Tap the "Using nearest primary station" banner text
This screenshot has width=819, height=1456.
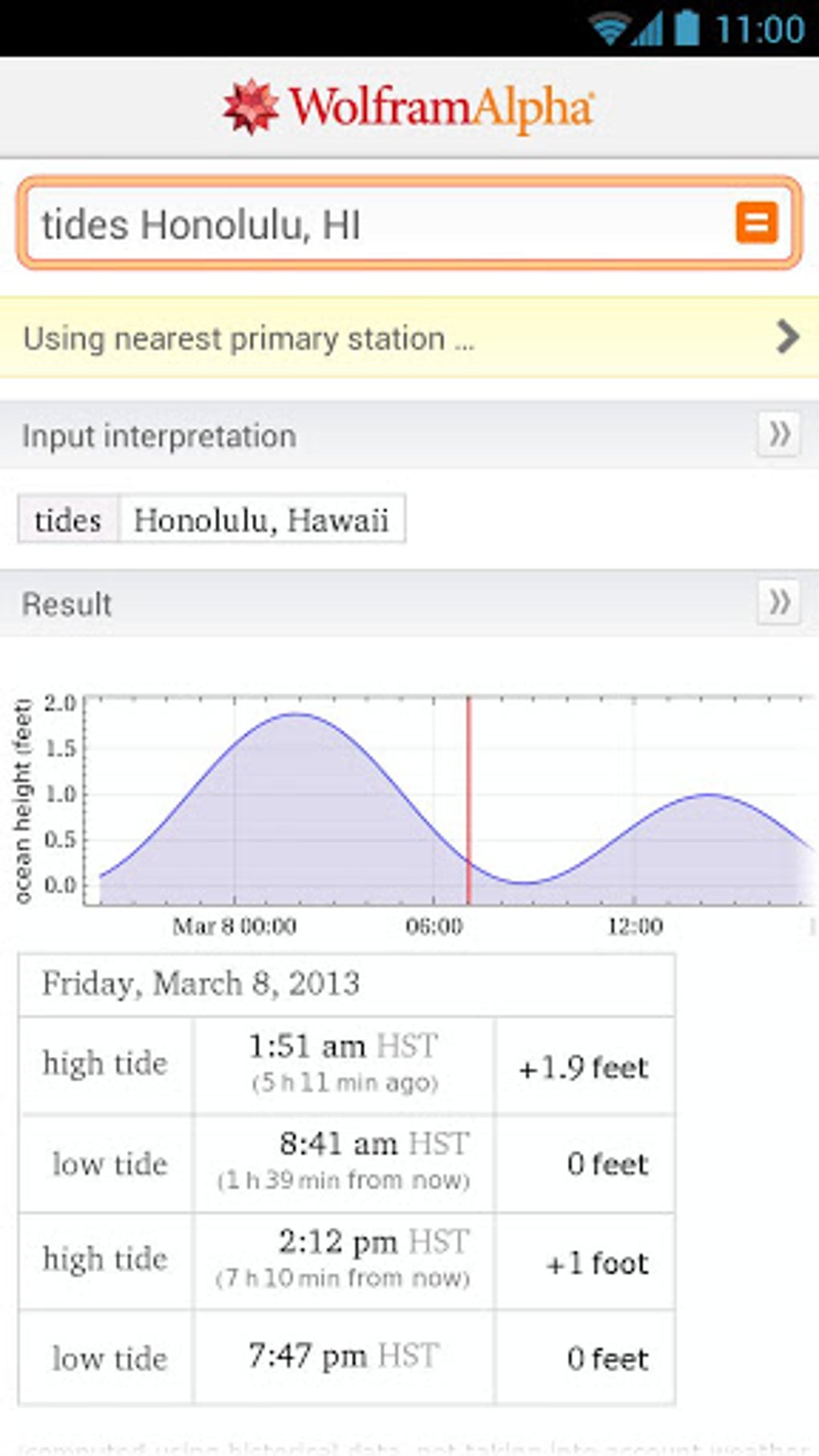[x=249, y=339]
